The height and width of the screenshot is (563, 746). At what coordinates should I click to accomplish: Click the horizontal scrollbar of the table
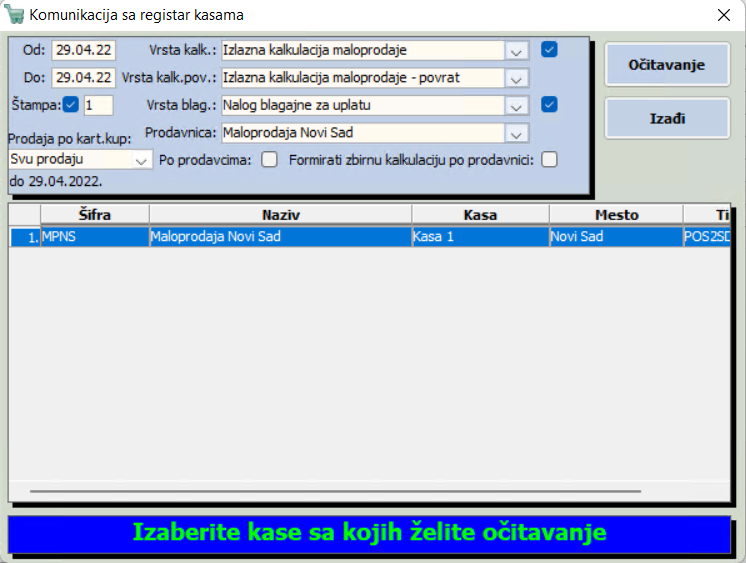coord(335,491)
